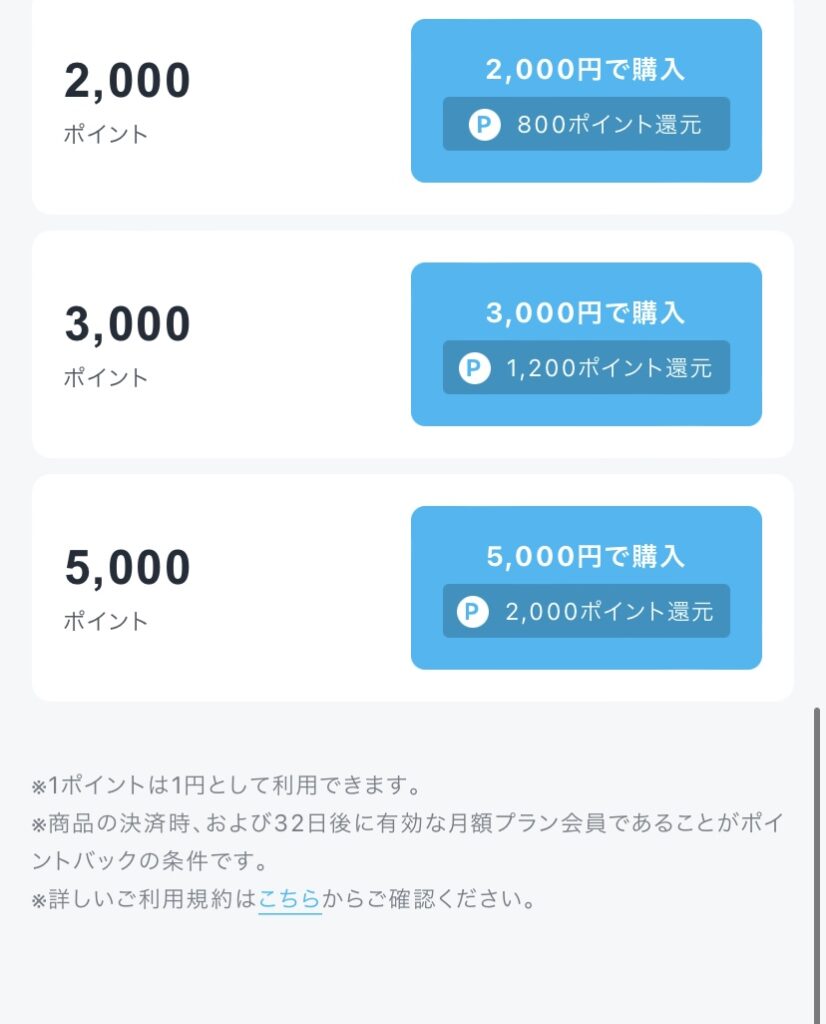Click the P icon beside 1,200ポイント還元
Screen dimensions: 826x1024
[x=474, y=368]
